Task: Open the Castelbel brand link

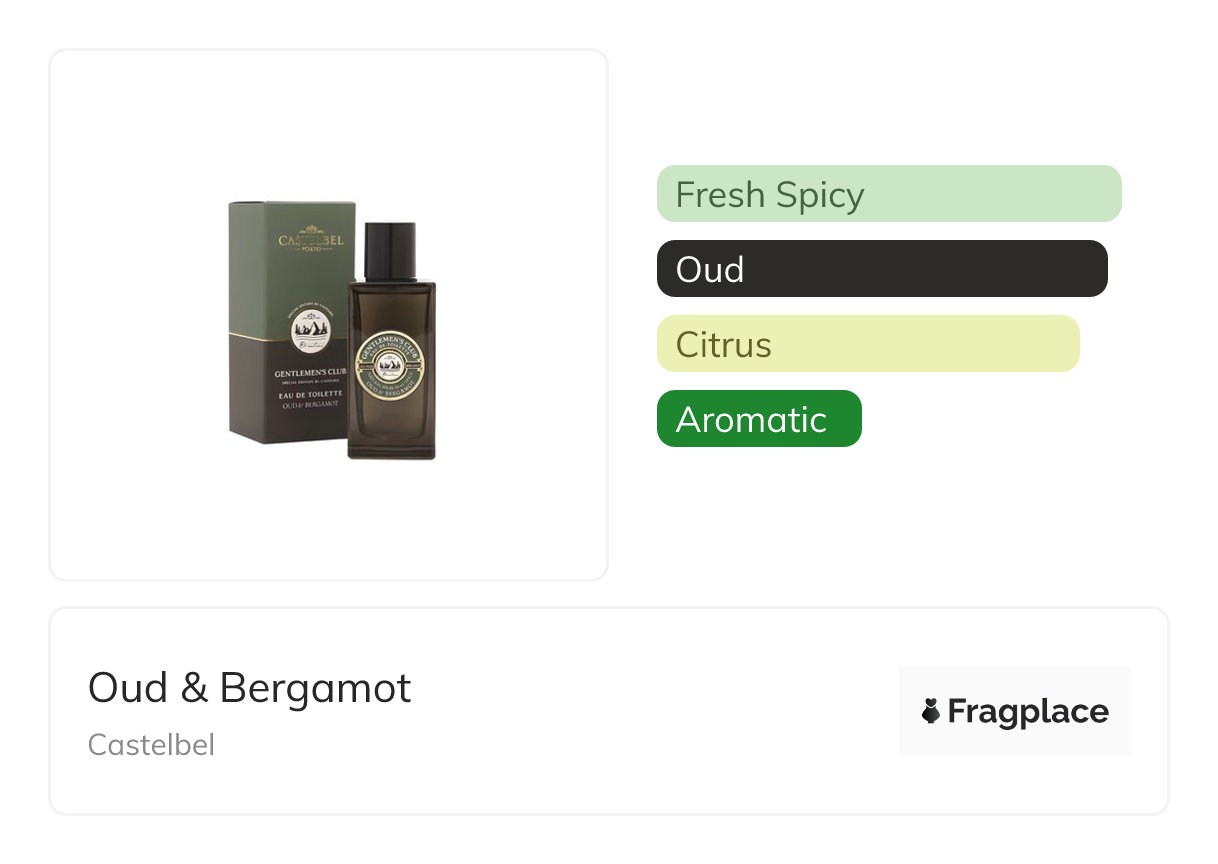Action: pos(151,745)
